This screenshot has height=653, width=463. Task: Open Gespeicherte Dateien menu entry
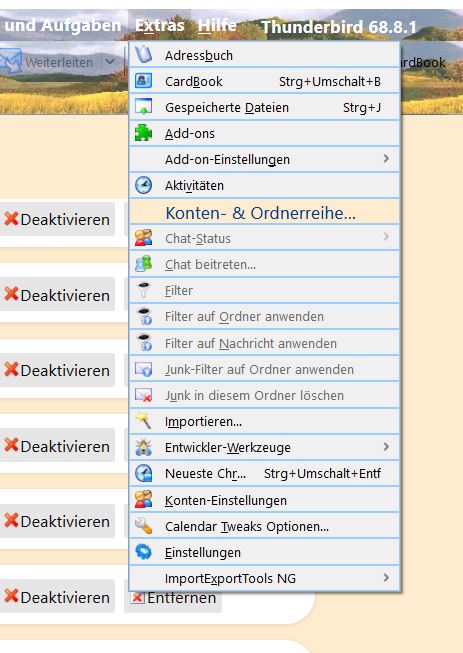[264, 107]
